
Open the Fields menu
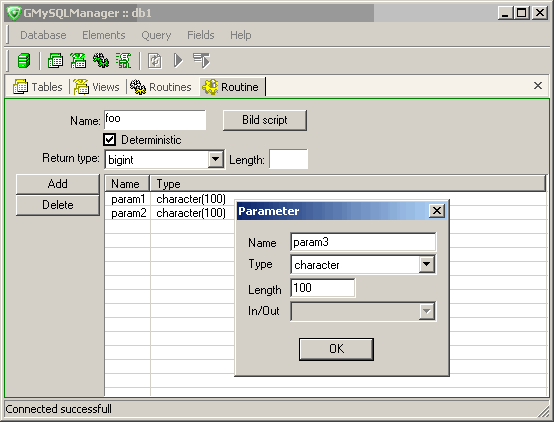[x=201, y=35]
